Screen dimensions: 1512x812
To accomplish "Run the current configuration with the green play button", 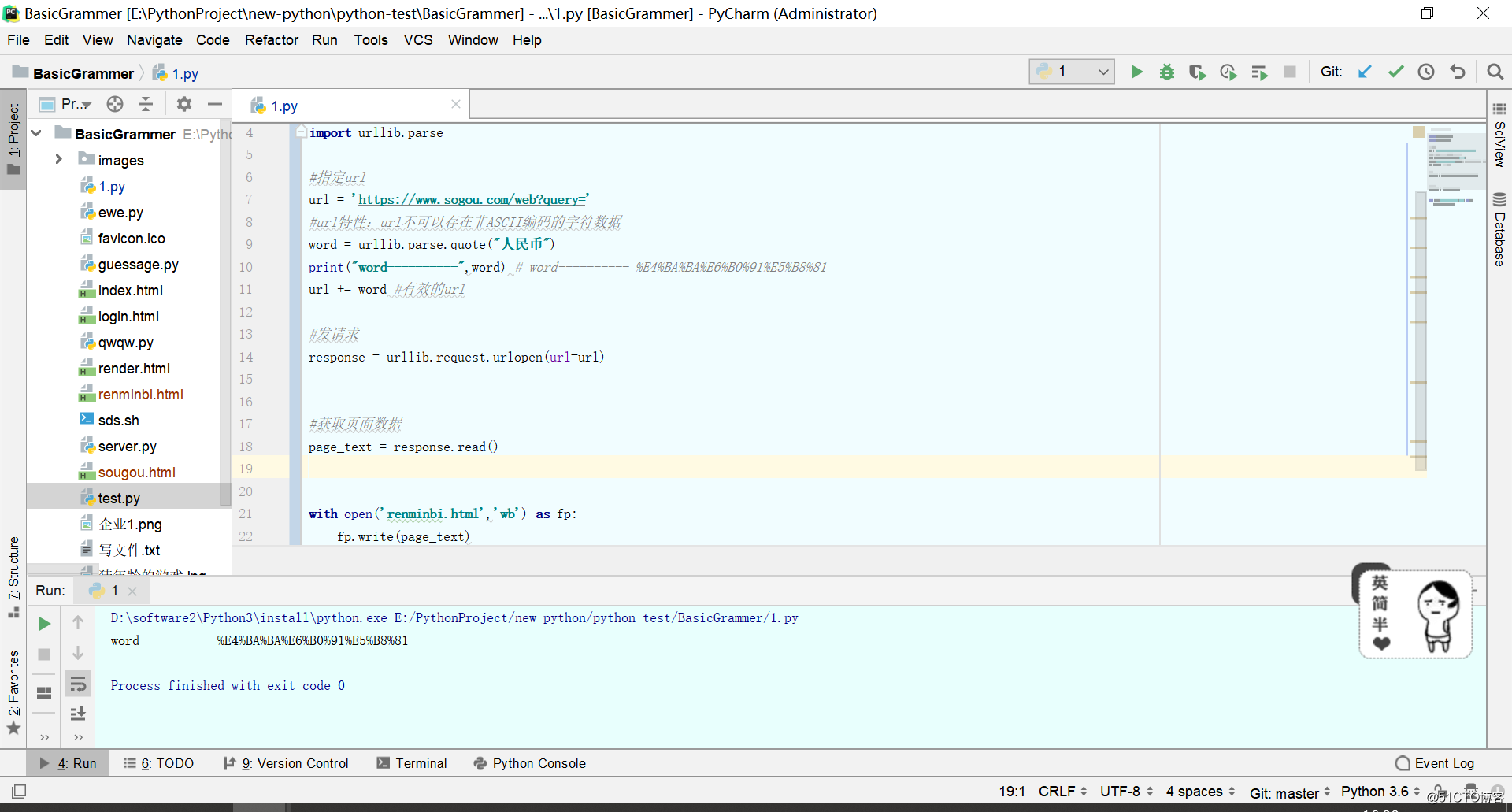I will point(1136,72).
